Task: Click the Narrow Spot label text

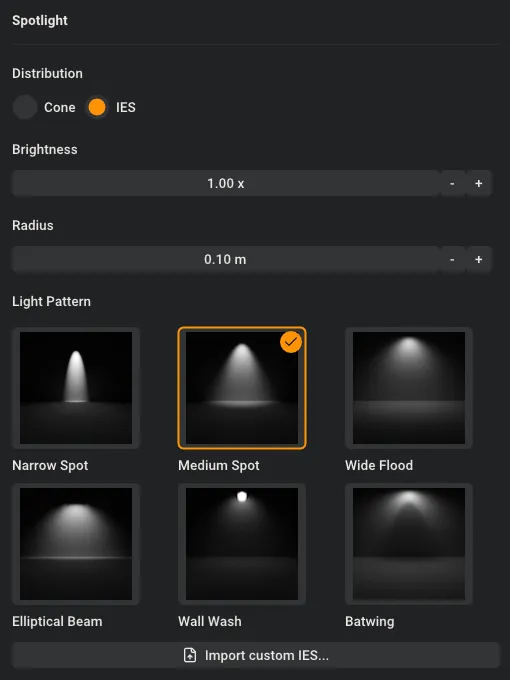Action: tap(50, 465)
